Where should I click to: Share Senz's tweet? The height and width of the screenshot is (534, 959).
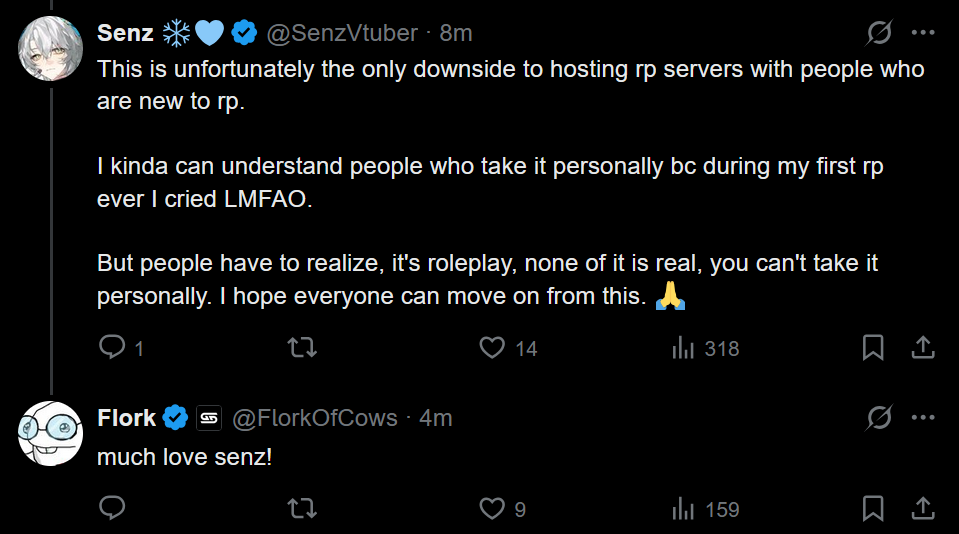pos(923,347)
